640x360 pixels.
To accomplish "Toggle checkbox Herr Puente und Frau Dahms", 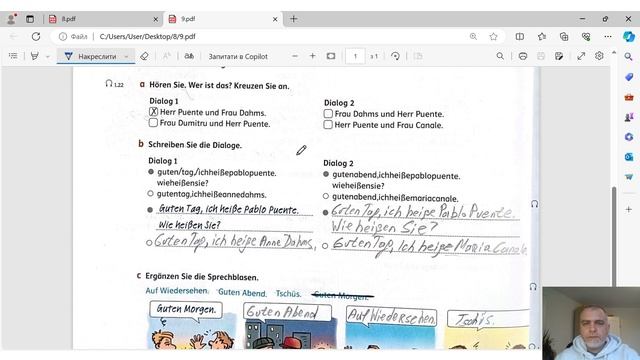I will pyautogui.click(x=153, y=112).
